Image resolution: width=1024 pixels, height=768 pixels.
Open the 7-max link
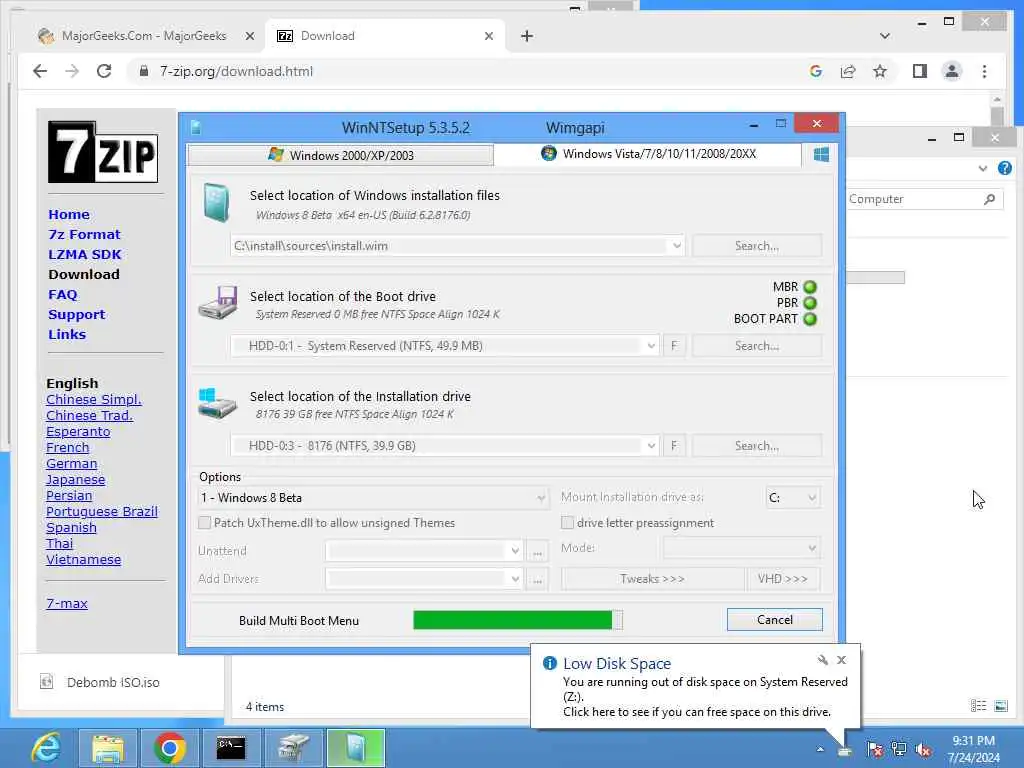67,604
